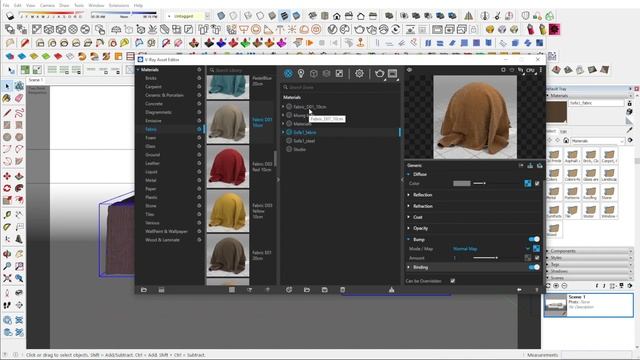Collapse the Bump section
The width and height of the screenshot is (640, 360).
pyautogui.click(x=409, y=239)
